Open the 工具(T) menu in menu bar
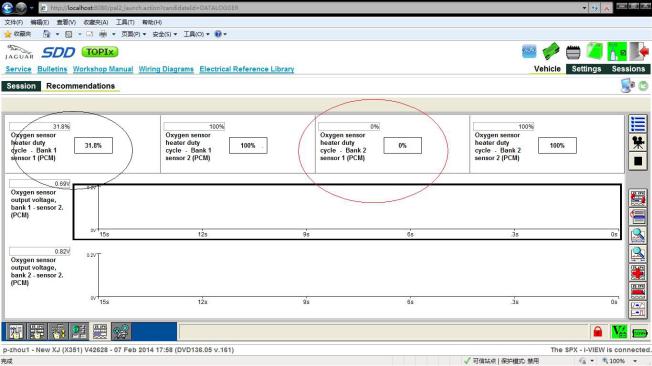Screen dimensions: 652x366 (125, 22)
